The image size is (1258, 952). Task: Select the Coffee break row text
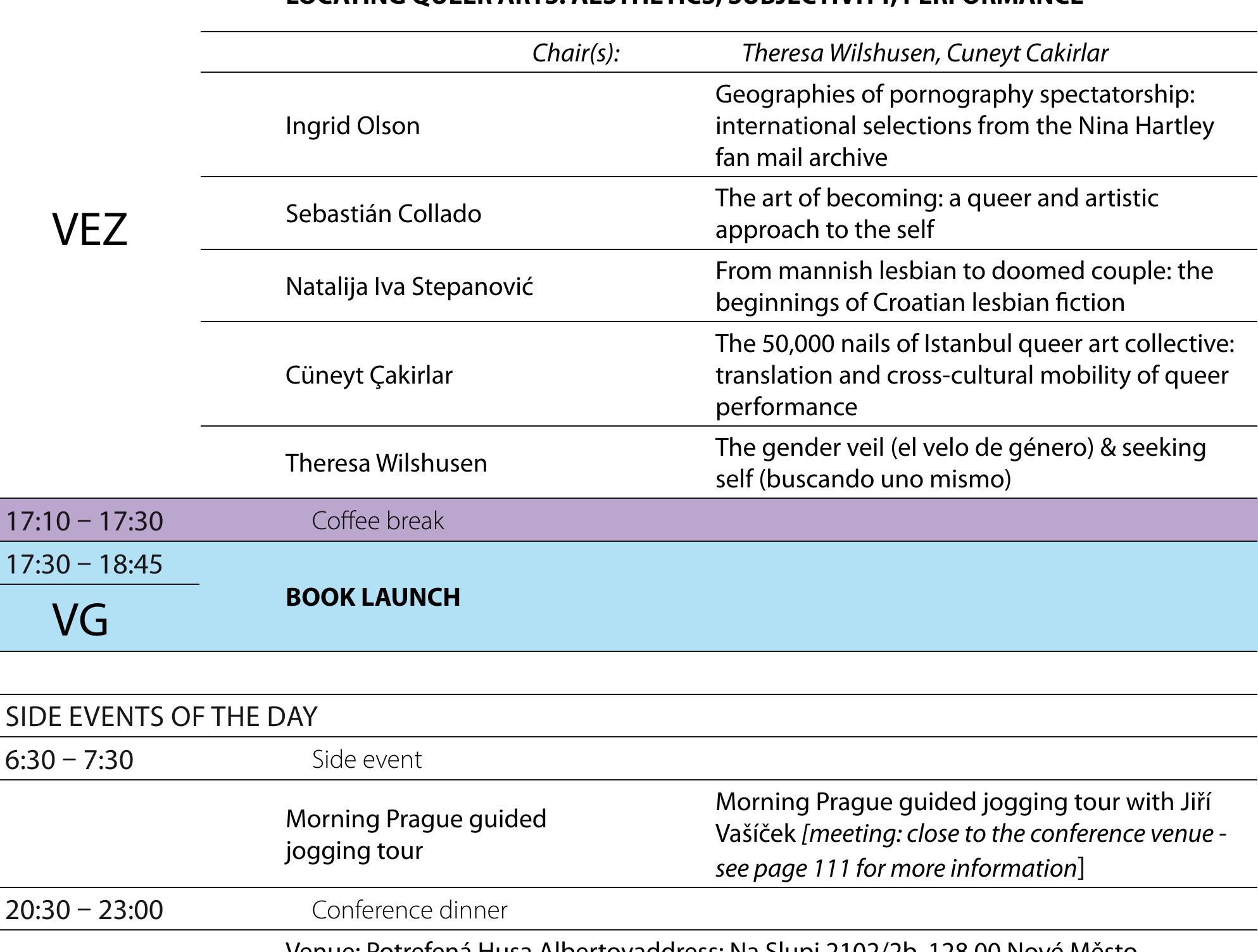point(377,521)
